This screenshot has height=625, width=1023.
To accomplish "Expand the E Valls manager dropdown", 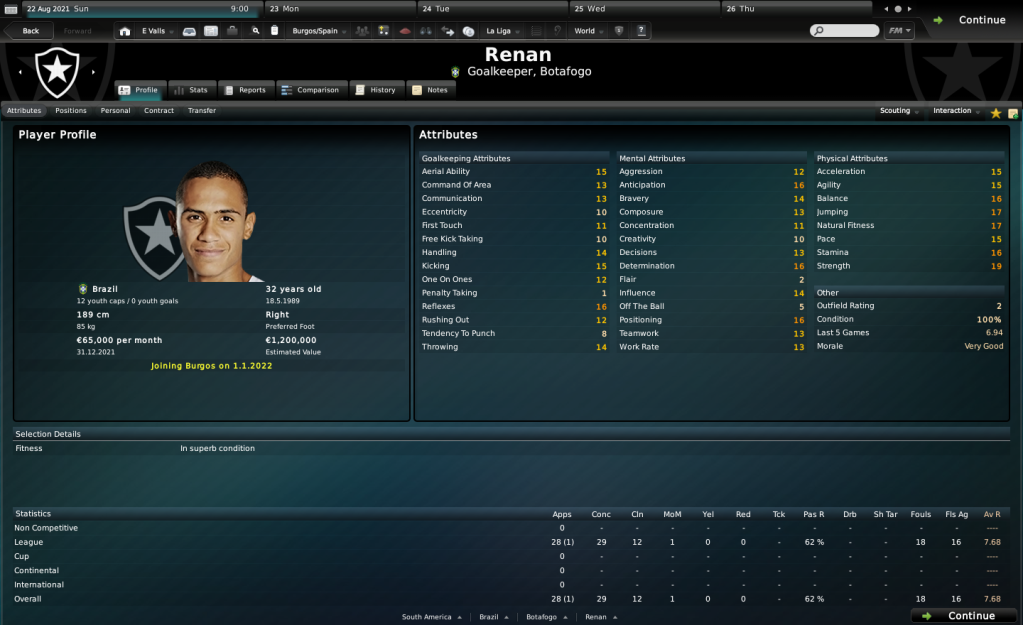I will (157, 31).
